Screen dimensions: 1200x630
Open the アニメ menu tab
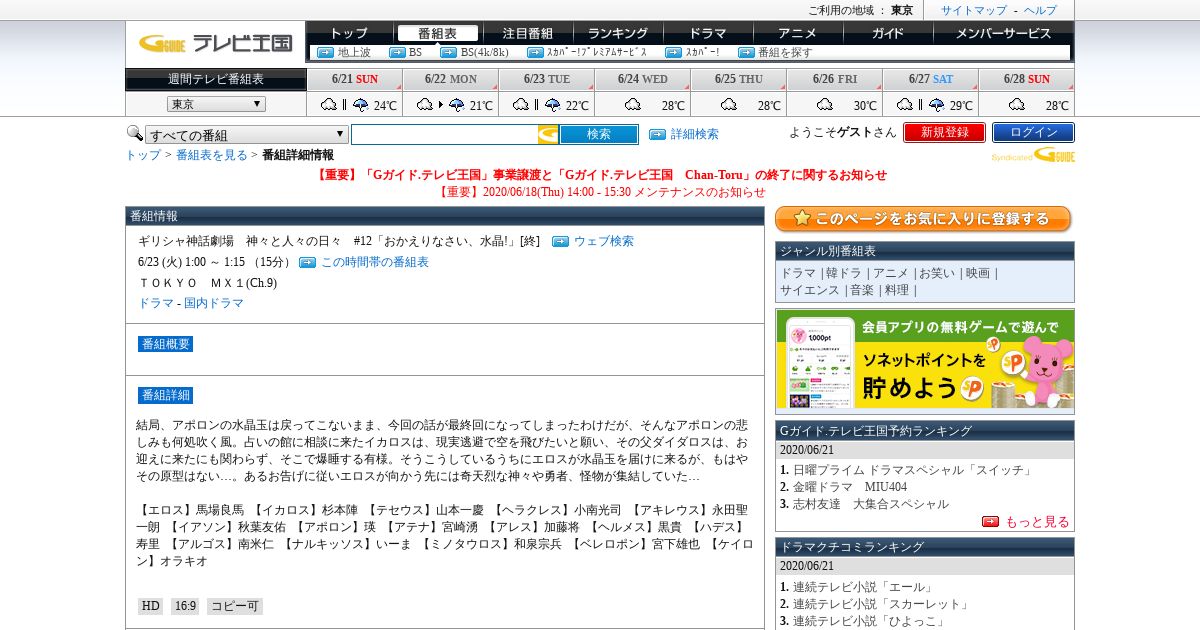(x=797, y=33)
